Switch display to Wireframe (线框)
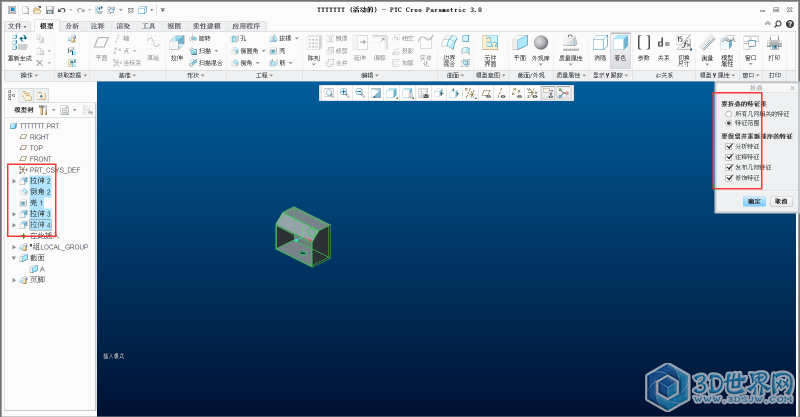The width and height of the screenshot is (800, 417). pos(600,49)
